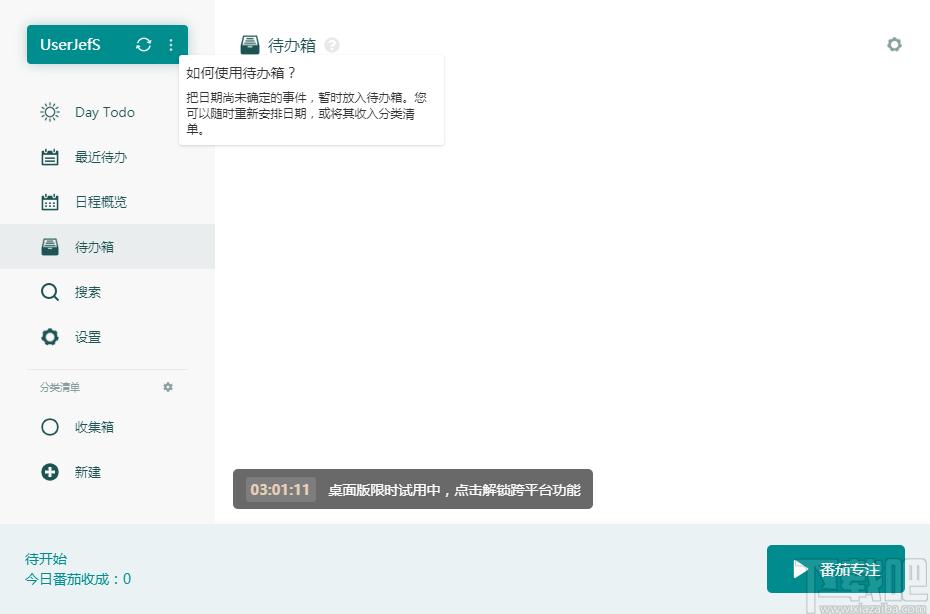Select 待办箱 in the sidebar
This screenshot has width=930, height=614.
[107, 247]
